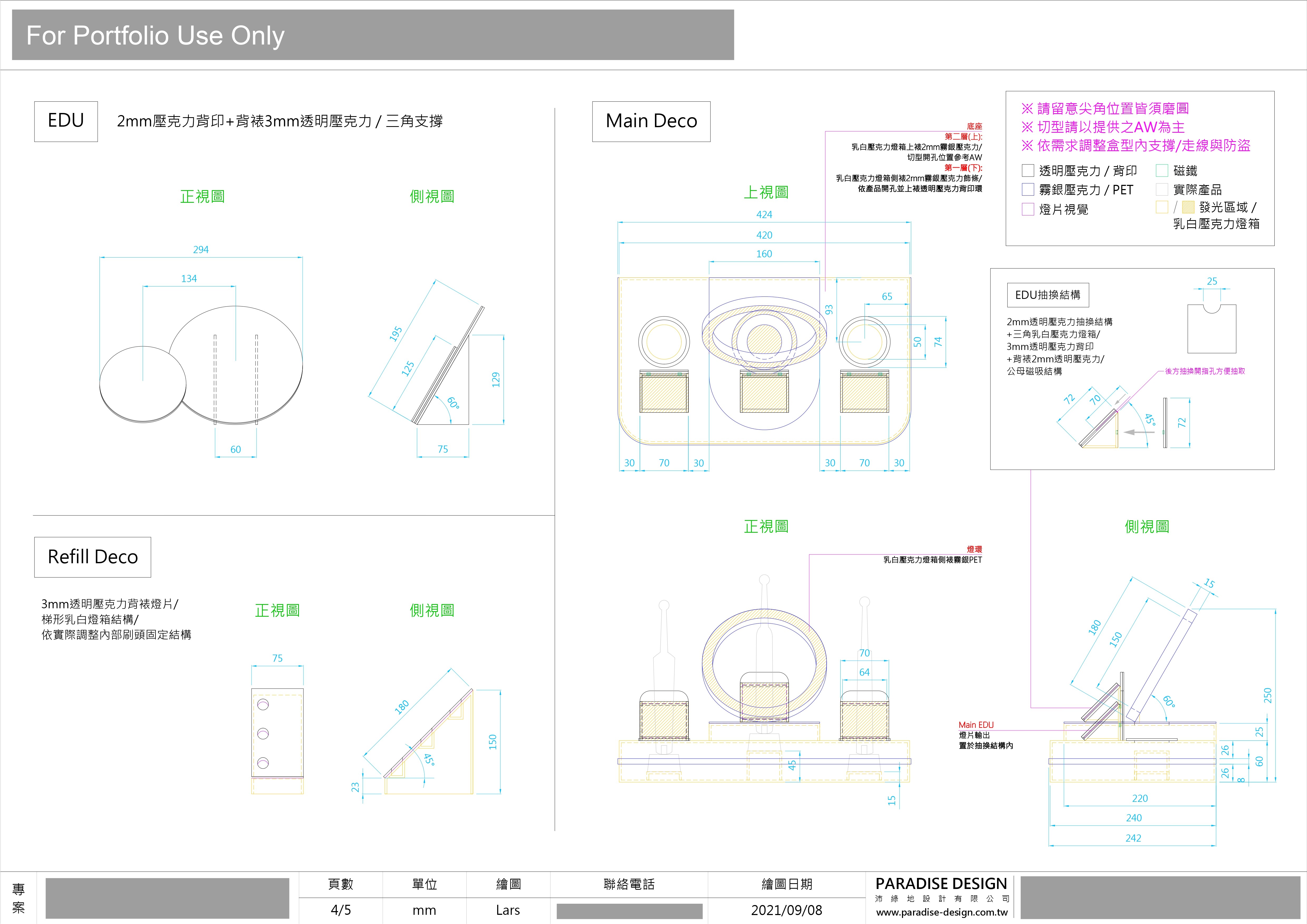Select the EDU title box
This screenshot has width=1307, height=924.
pyautogui.click(x=66, y=121)
